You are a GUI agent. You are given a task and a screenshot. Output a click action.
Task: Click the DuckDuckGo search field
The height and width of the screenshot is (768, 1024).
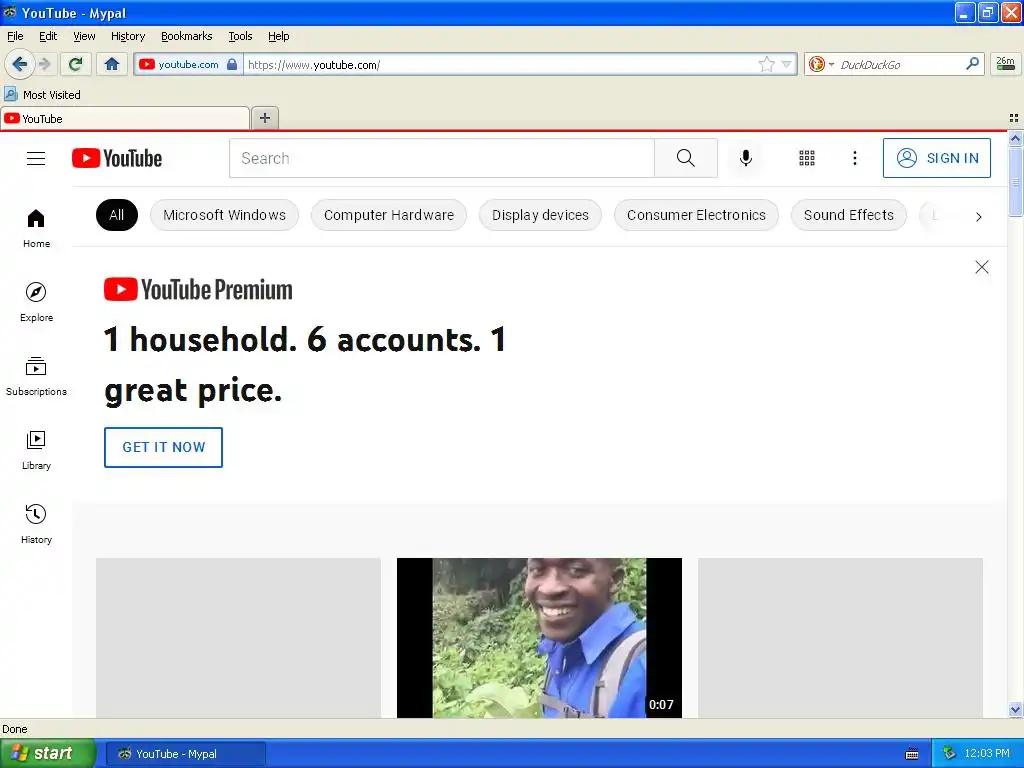click(900, 64)
